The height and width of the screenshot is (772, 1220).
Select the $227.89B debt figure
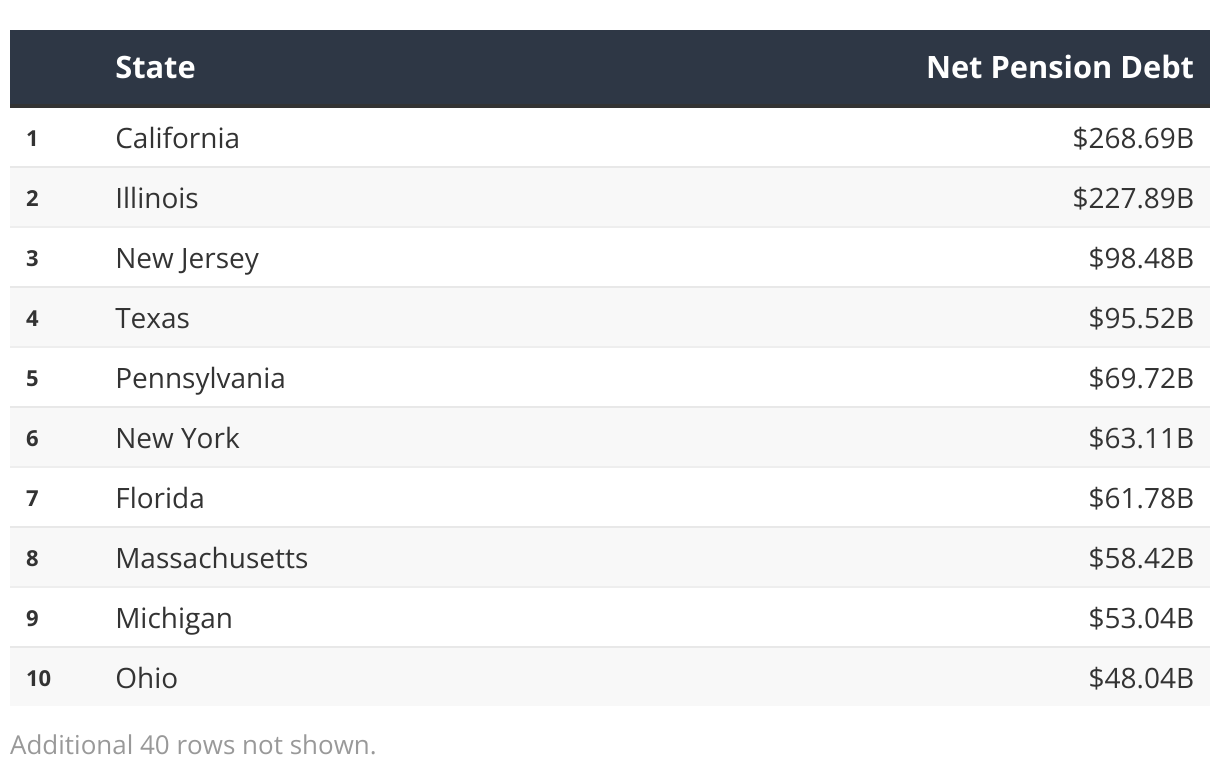click(1133, 197)
